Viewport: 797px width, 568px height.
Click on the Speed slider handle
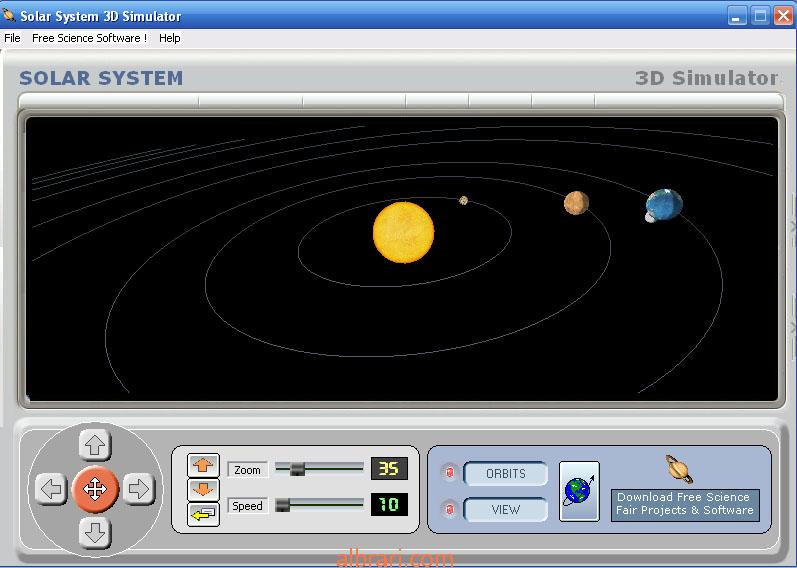283,505
